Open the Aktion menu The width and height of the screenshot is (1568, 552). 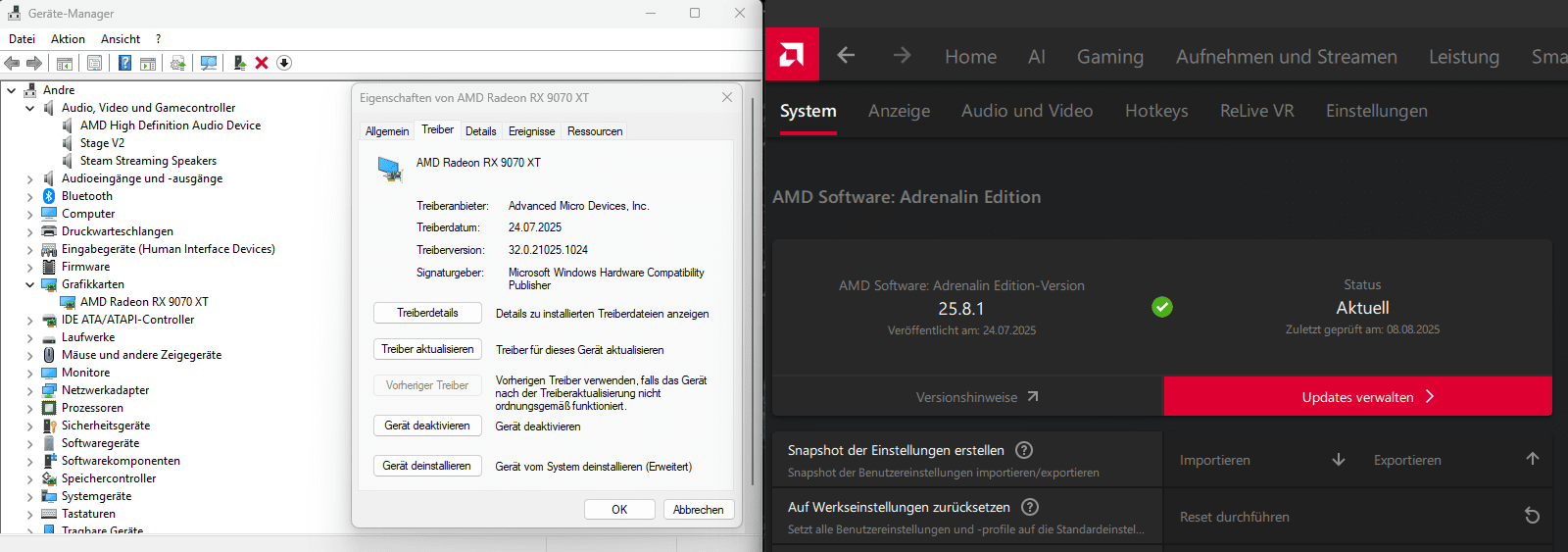pos(68,39)
